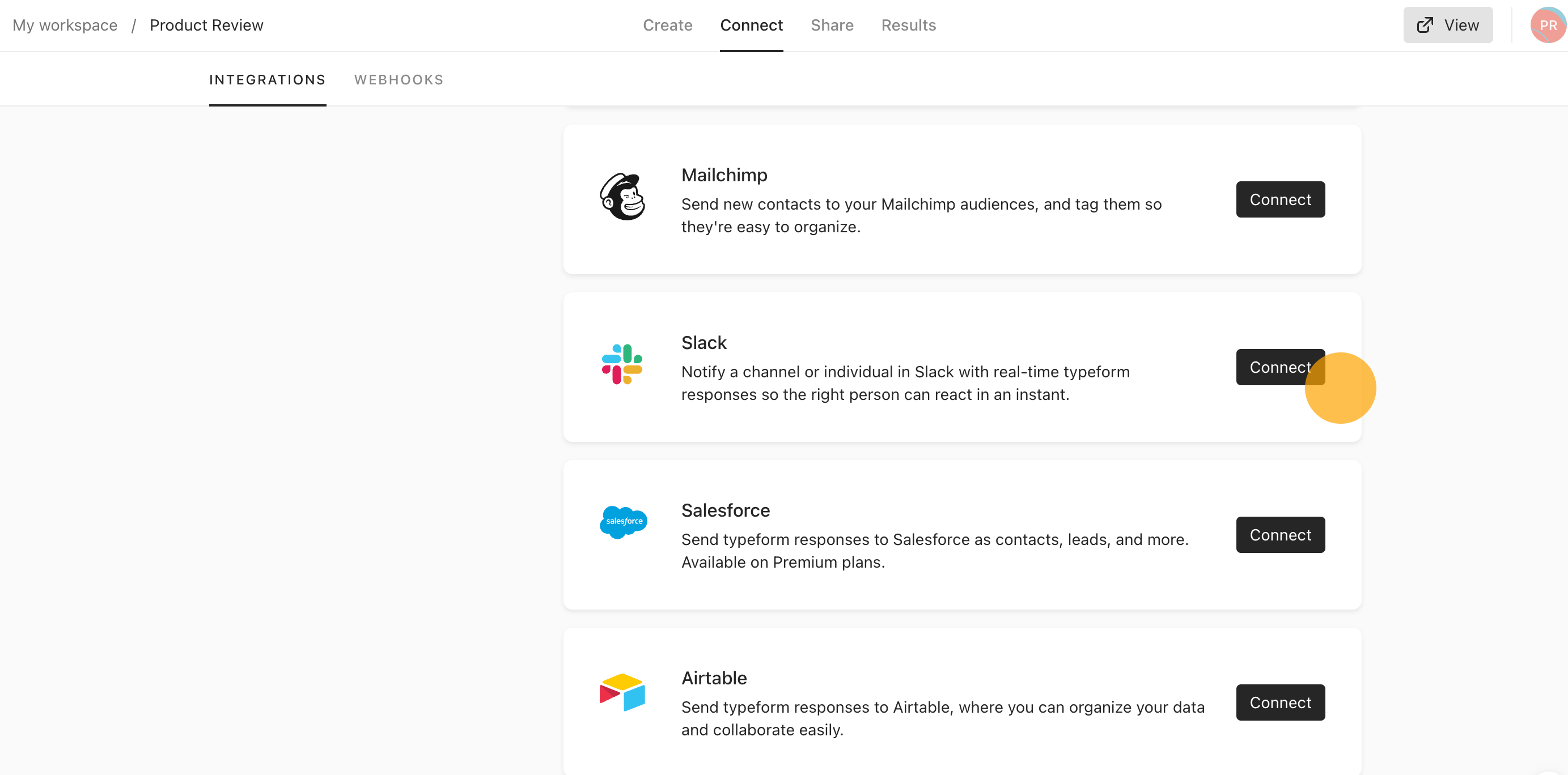Switch to the INTEGRATIONS tab
Viewport: 1568px width, 775px height.
pos(267,79)
